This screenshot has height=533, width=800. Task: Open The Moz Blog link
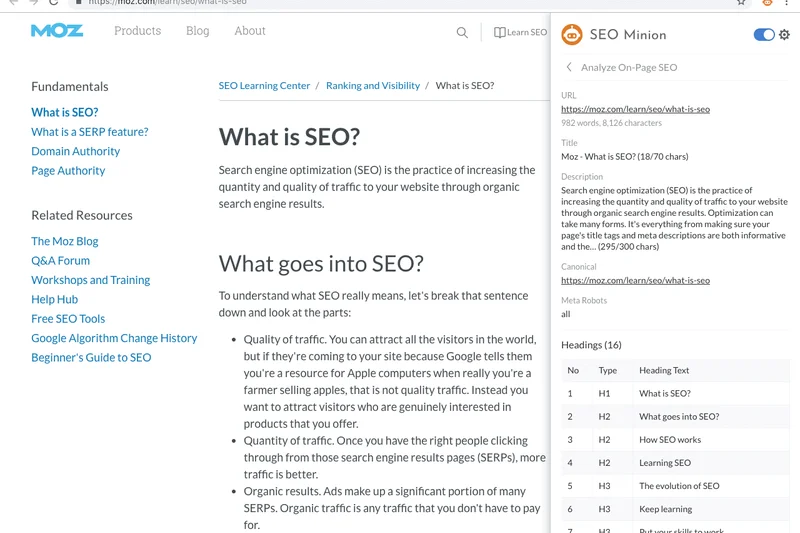point(64,241)
